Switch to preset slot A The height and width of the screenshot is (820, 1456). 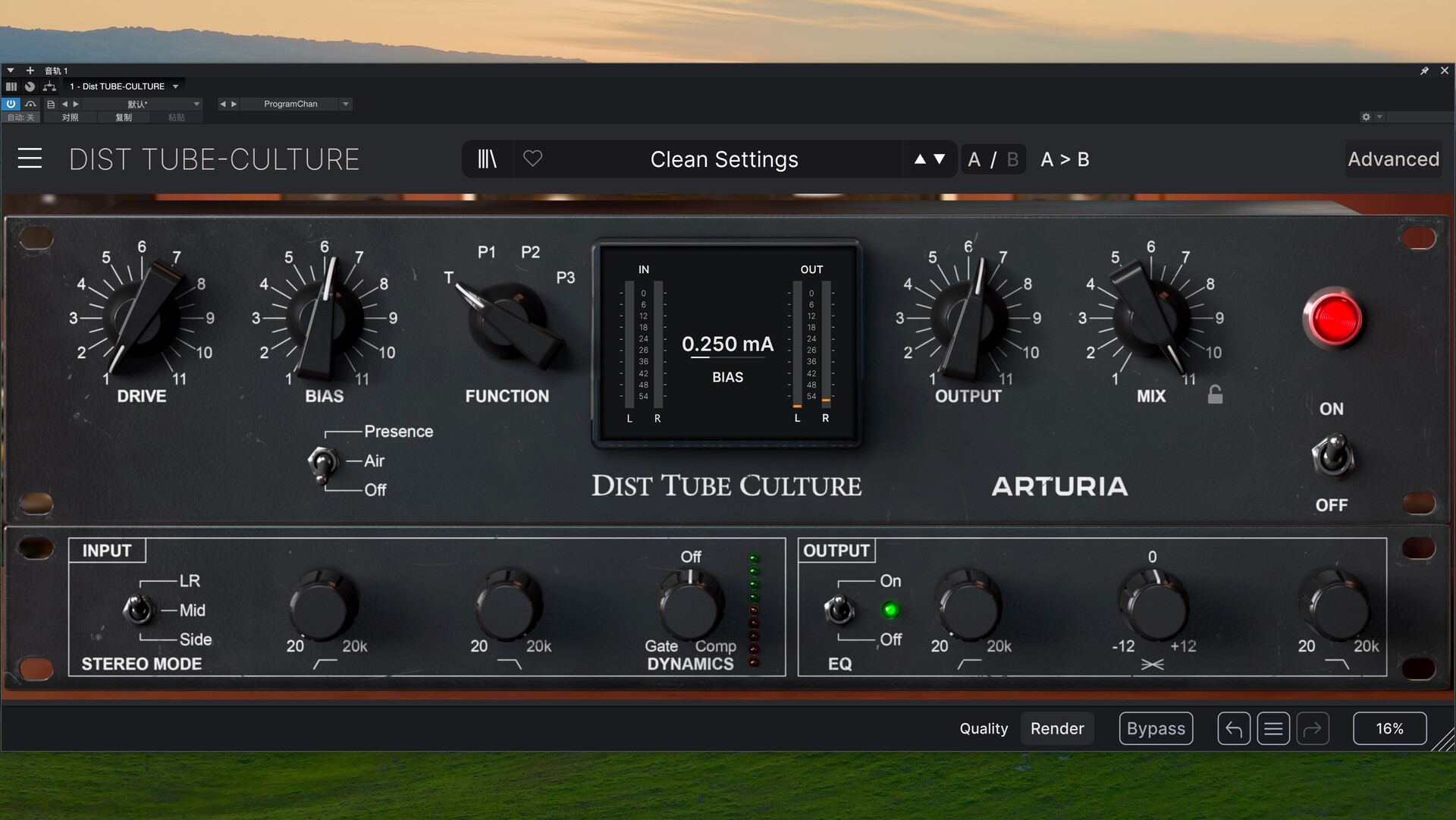point(974,159)
